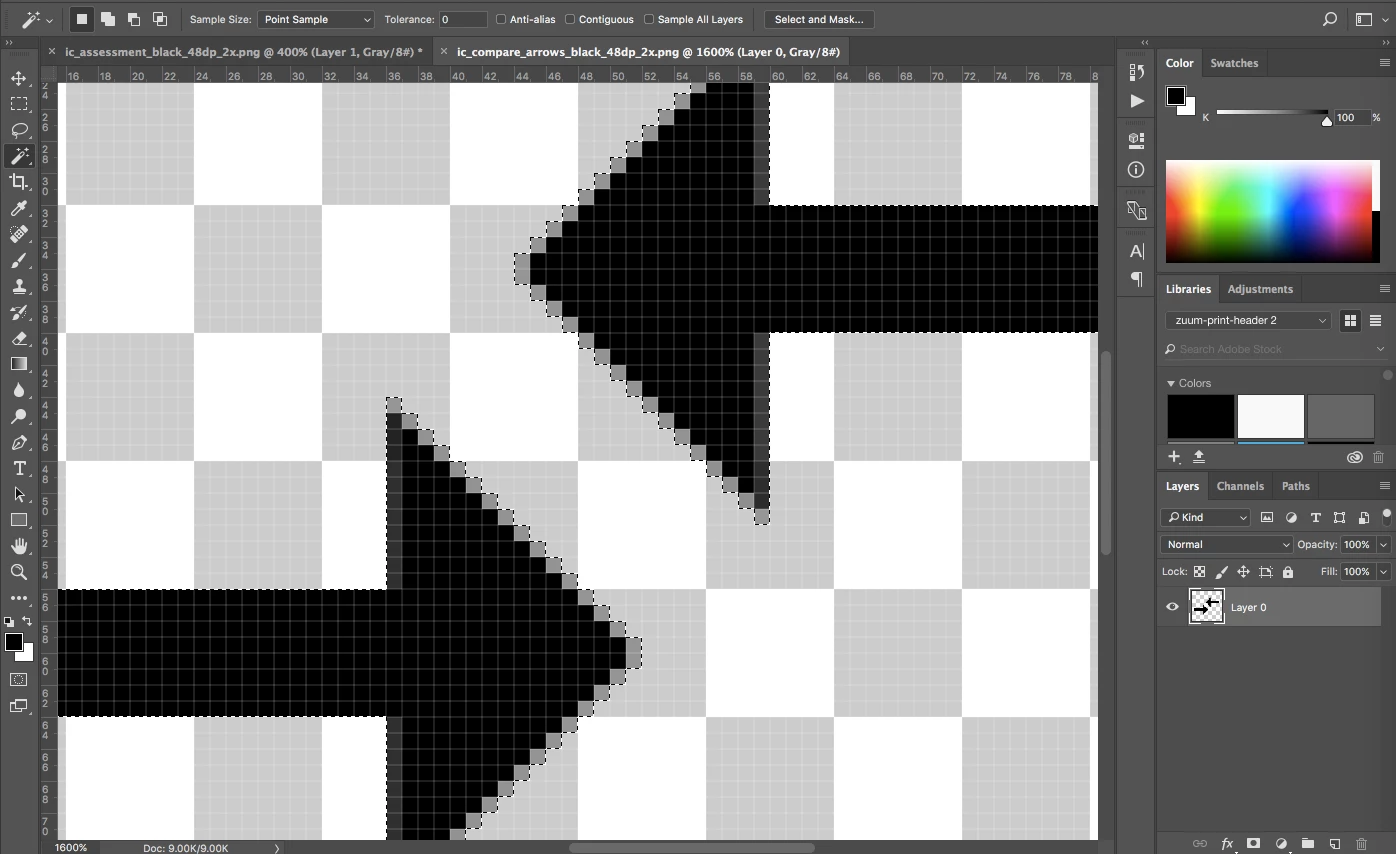Click the Layer 0 thumbnail
Screen dimensions: 1396x854
pos(1206,607)
